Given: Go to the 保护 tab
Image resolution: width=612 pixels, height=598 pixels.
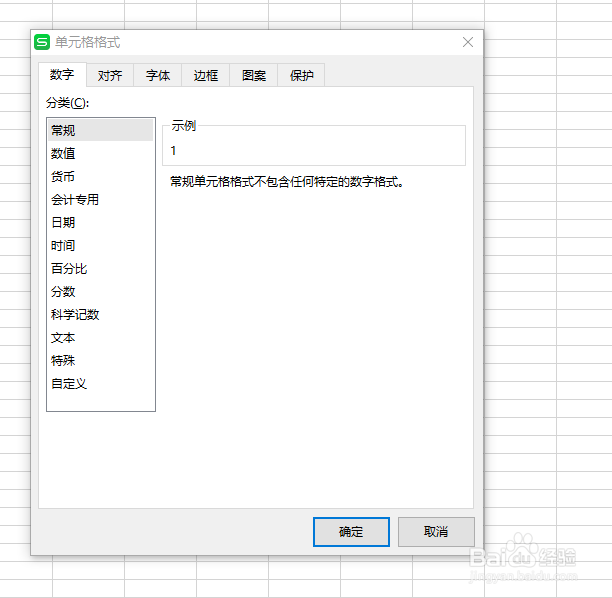Looking at the screenshot, I should coord(301,75).
